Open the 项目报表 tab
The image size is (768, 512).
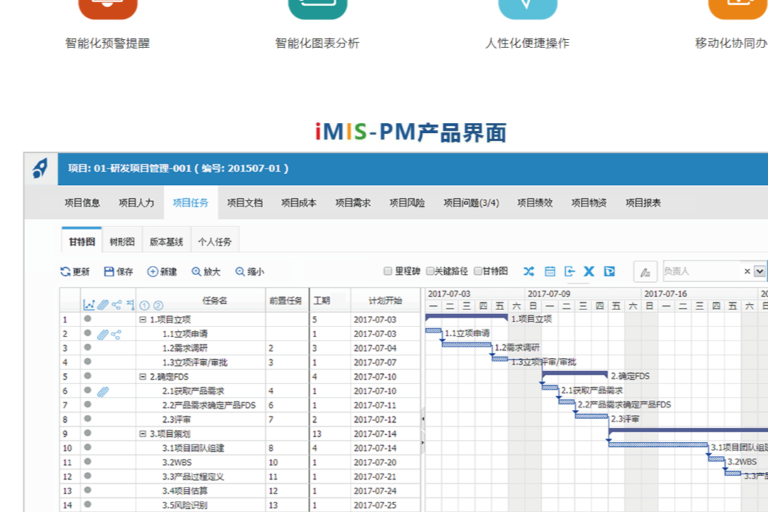click(x=643, y=202)
